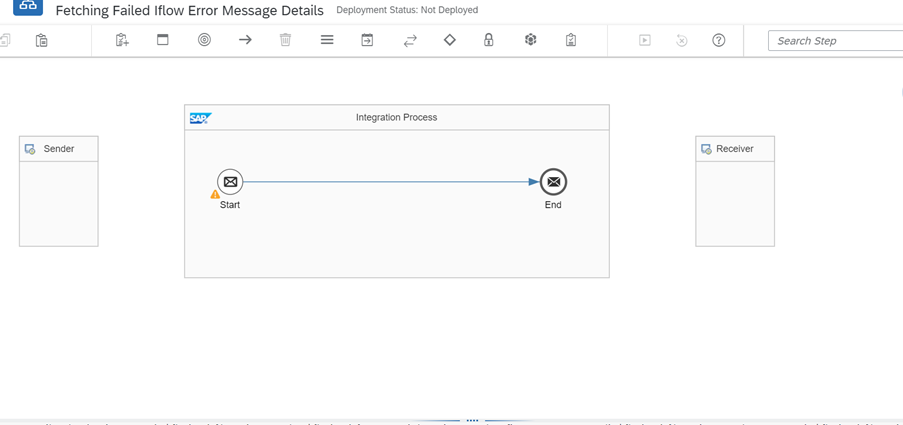Click the warning triangle on Start event

pyautogui.click(x=215, y=195)
